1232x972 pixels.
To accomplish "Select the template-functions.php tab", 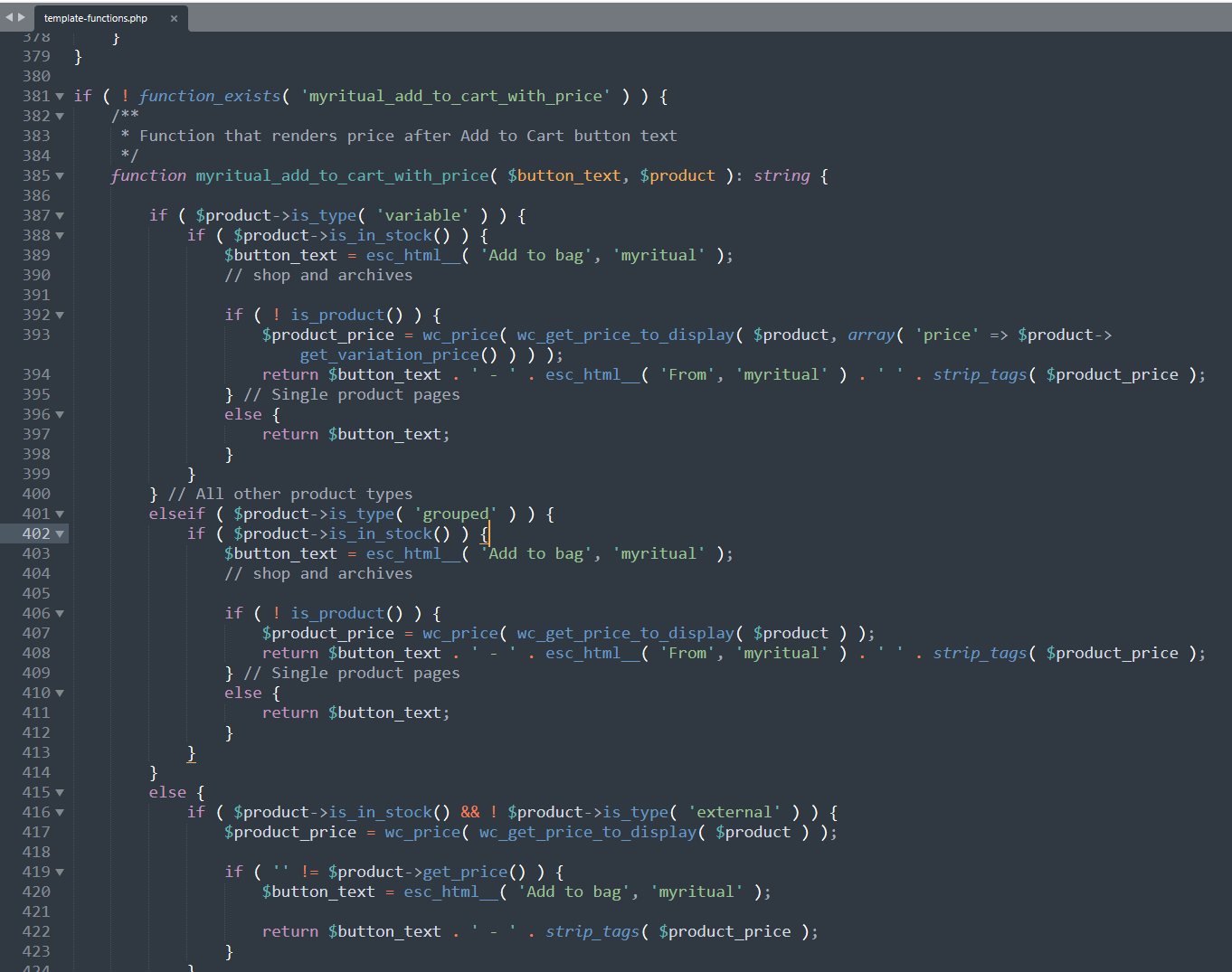I will (x=96, y=18).
